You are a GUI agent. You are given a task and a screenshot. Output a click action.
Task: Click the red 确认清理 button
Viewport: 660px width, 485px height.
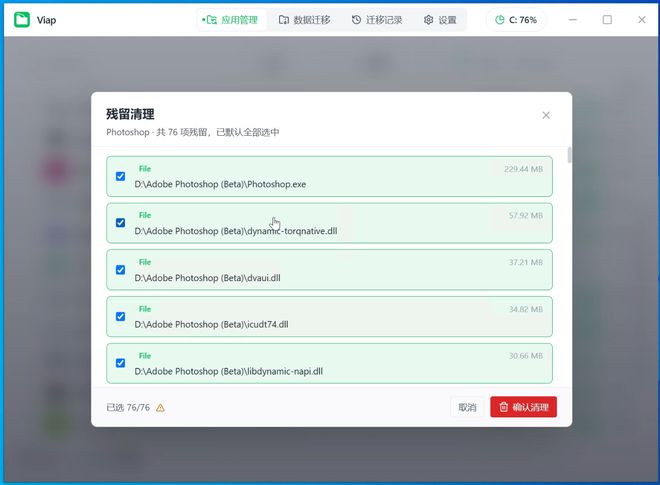(523, 407)
